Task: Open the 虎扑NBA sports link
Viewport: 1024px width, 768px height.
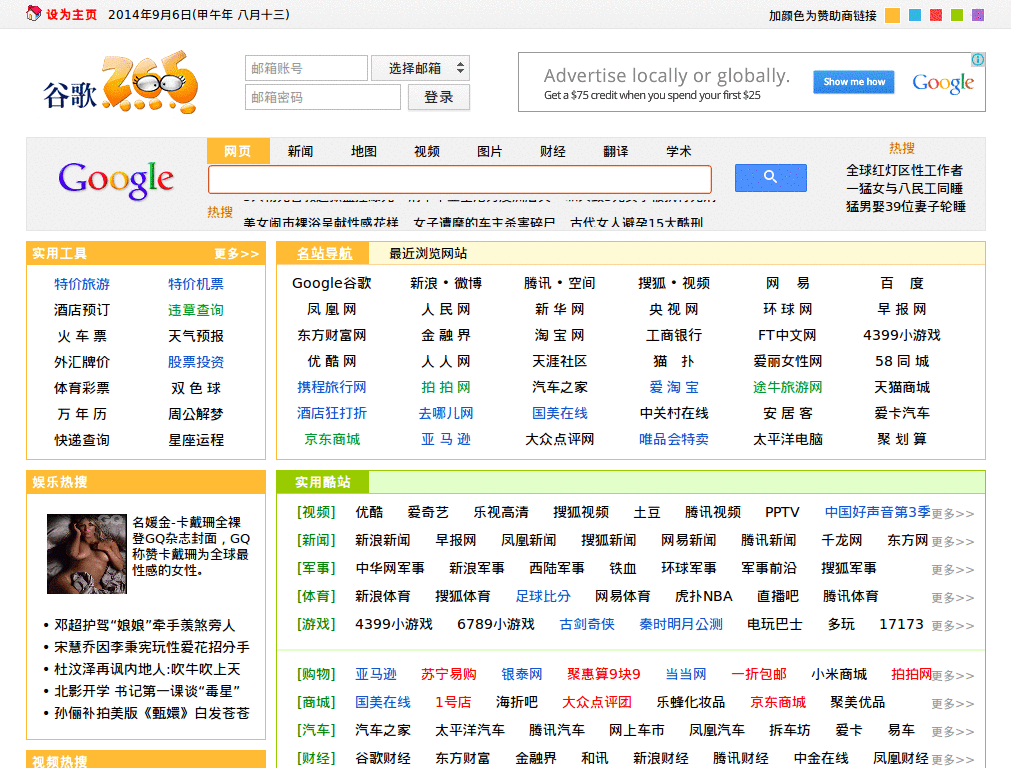Action: (x=704, y=596)
